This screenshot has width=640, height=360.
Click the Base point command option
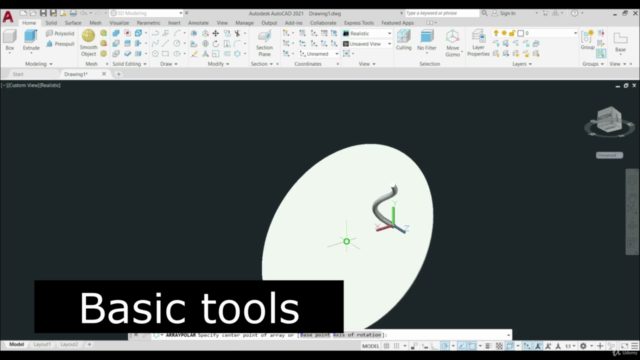[315, 335]
